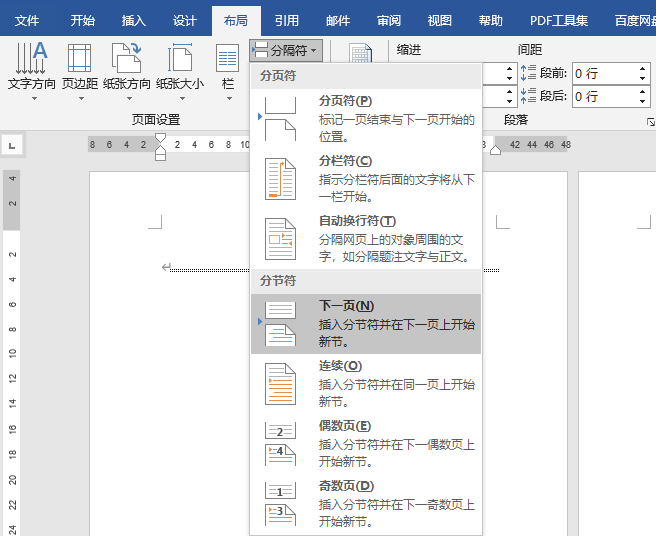This screenshot has width=656, height=536.
Task: Insert Continuous (连续) section break
Action: pos(366,383)
